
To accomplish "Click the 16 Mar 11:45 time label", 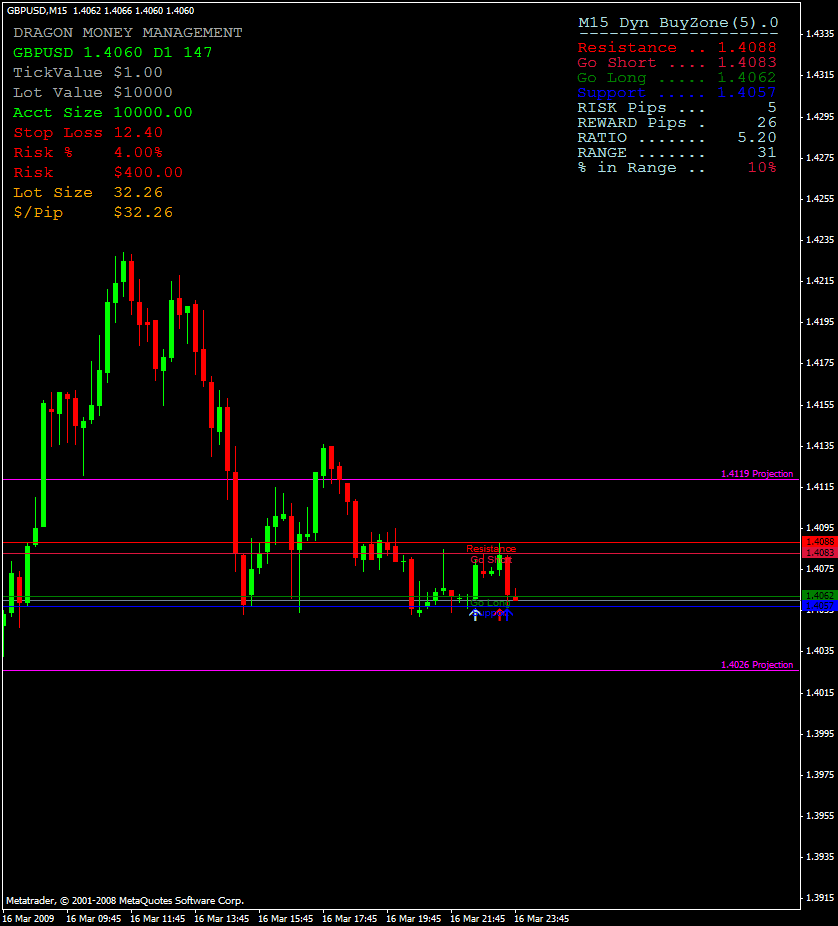I will [x=158, y=918].
